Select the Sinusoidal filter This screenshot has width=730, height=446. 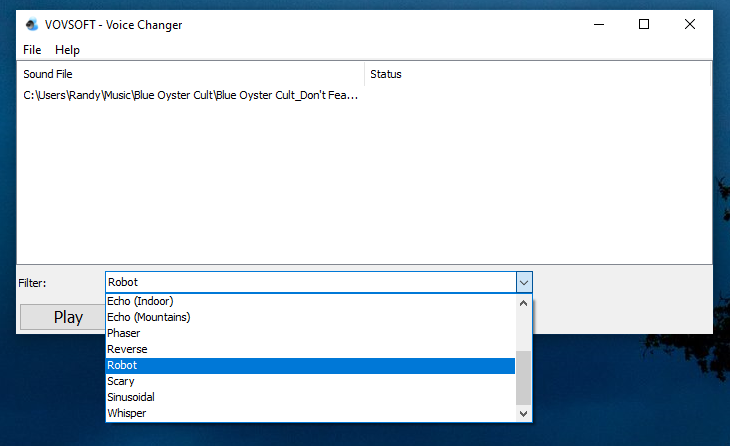pos(311,397)
